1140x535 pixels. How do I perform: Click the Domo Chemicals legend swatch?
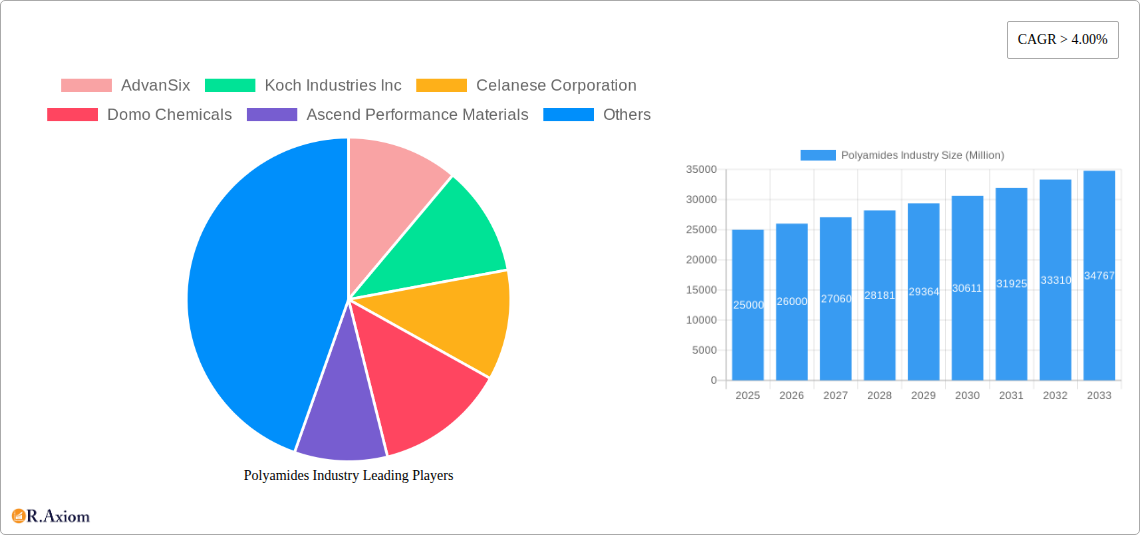coord(72,114)
